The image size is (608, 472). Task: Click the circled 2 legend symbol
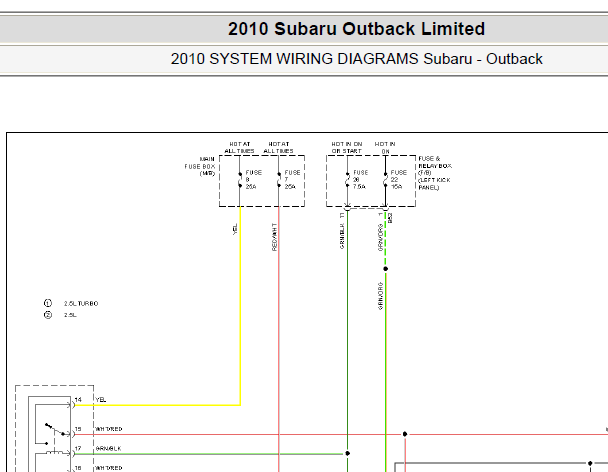48,315
